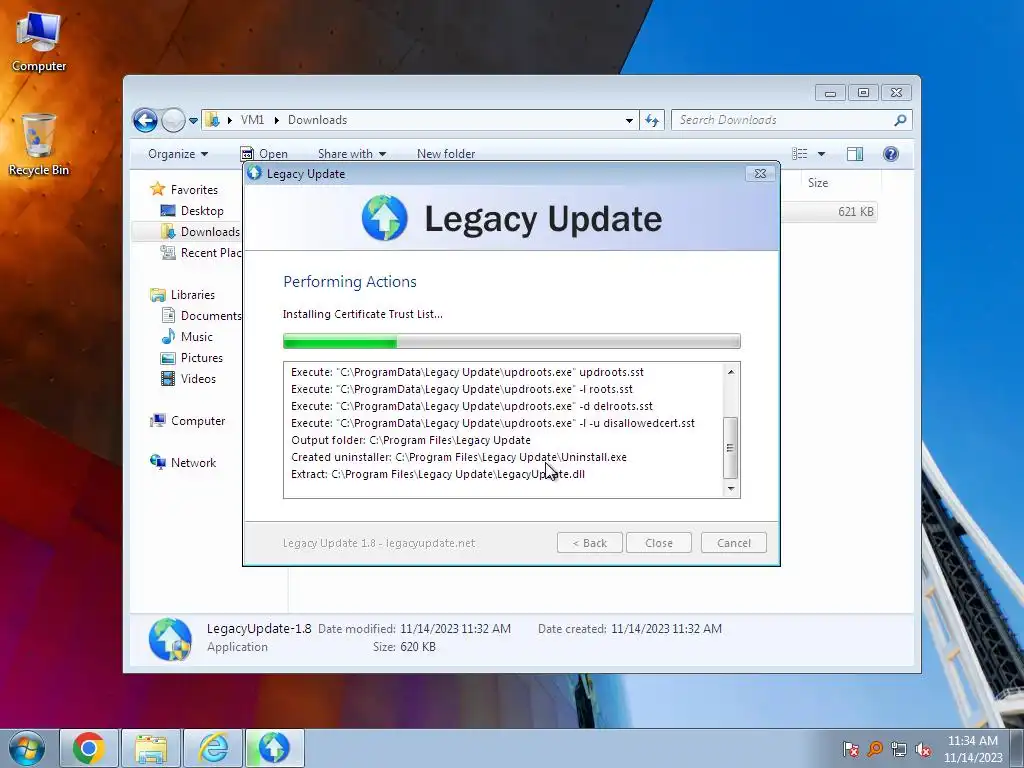Screen dimensions: 1024x768
Task: Click the LegacyUpdate-1.8 details pane icon
Action: click(x=170, y=639)
